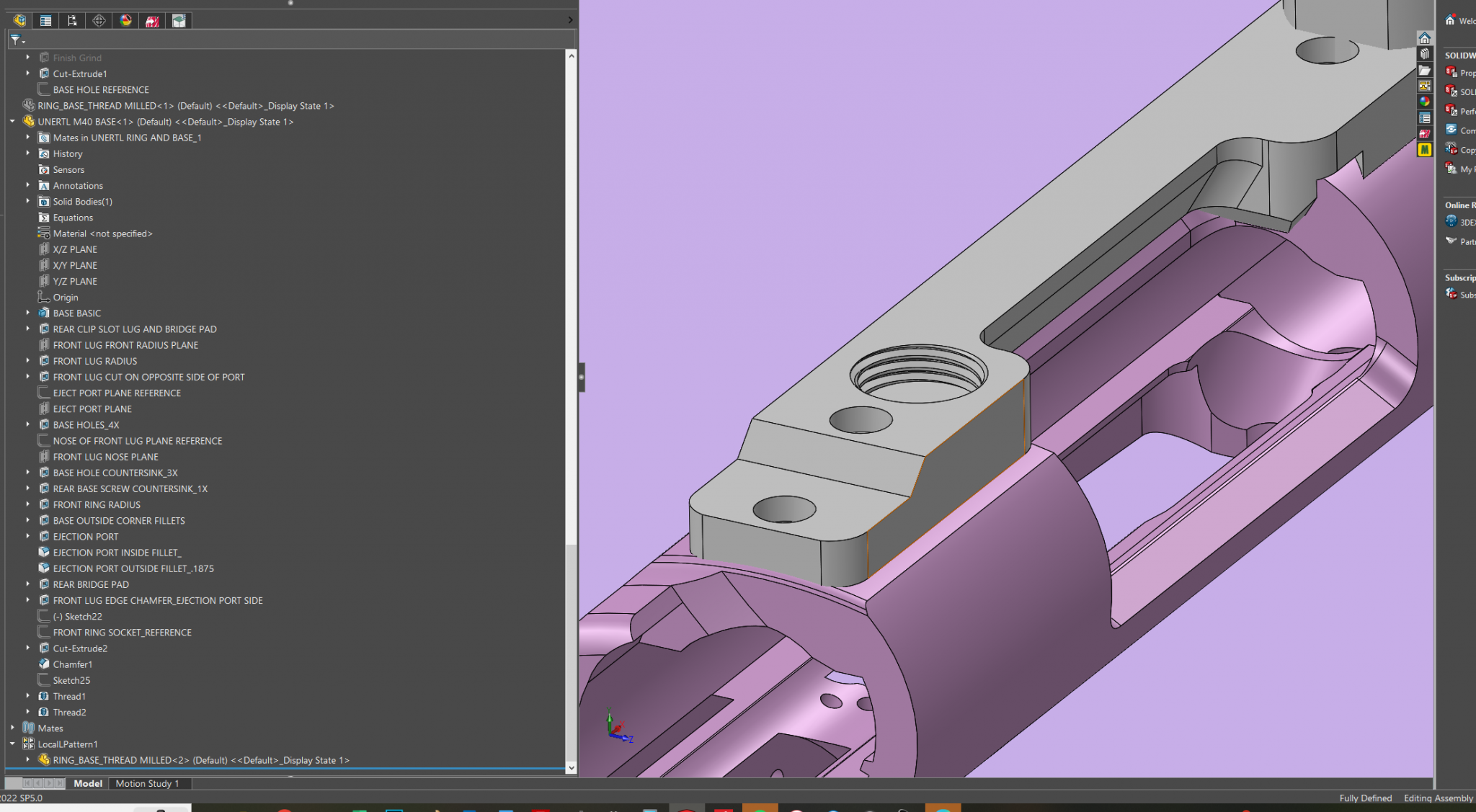Open the DimXpertManager crosshair tab
Image resolution: width=1476 pixels, height=812 pixels.
pyautogui.click(x=99, y=21)
